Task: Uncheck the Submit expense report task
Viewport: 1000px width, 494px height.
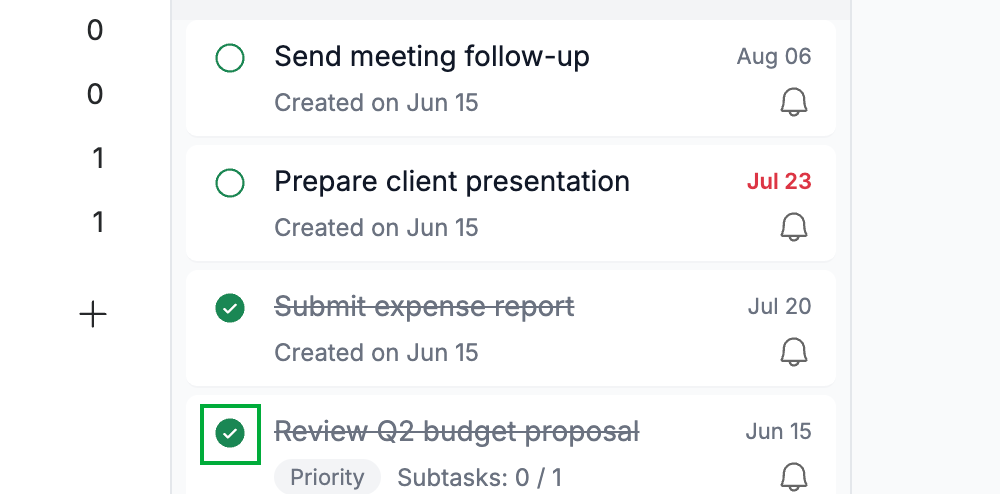Action: pos(230,309)
